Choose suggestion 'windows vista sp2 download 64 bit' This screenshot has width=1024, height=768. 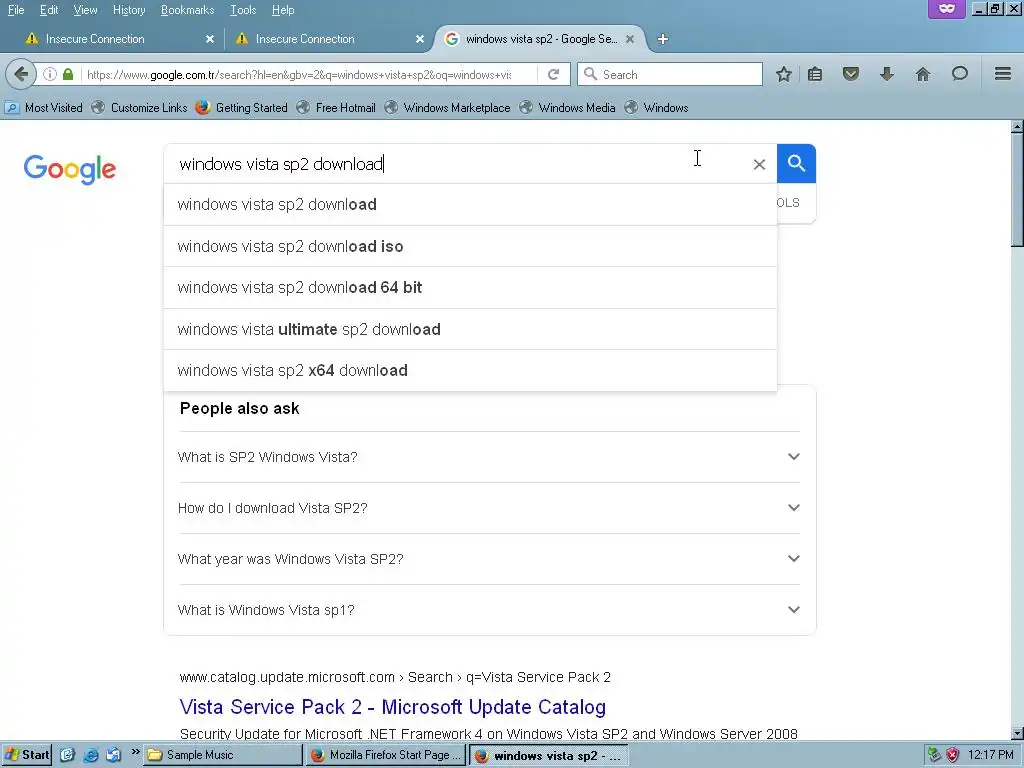[470, 287]
